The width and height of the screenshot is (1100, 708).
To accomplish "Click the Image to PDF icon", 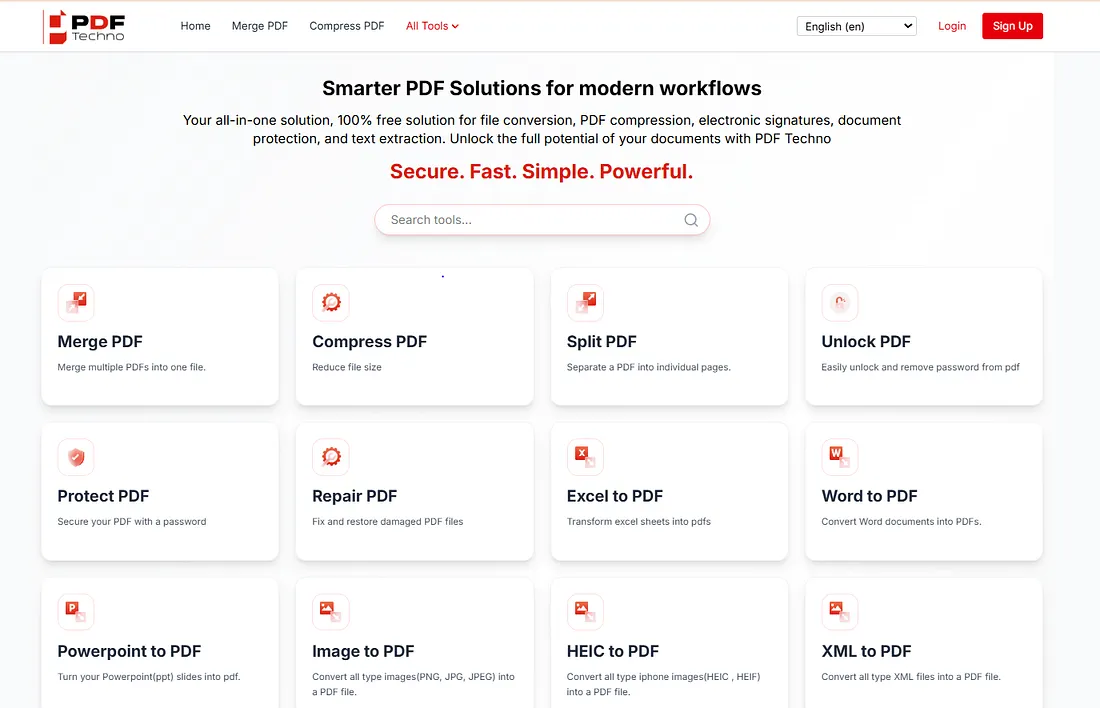I will [x=331, y=612].
